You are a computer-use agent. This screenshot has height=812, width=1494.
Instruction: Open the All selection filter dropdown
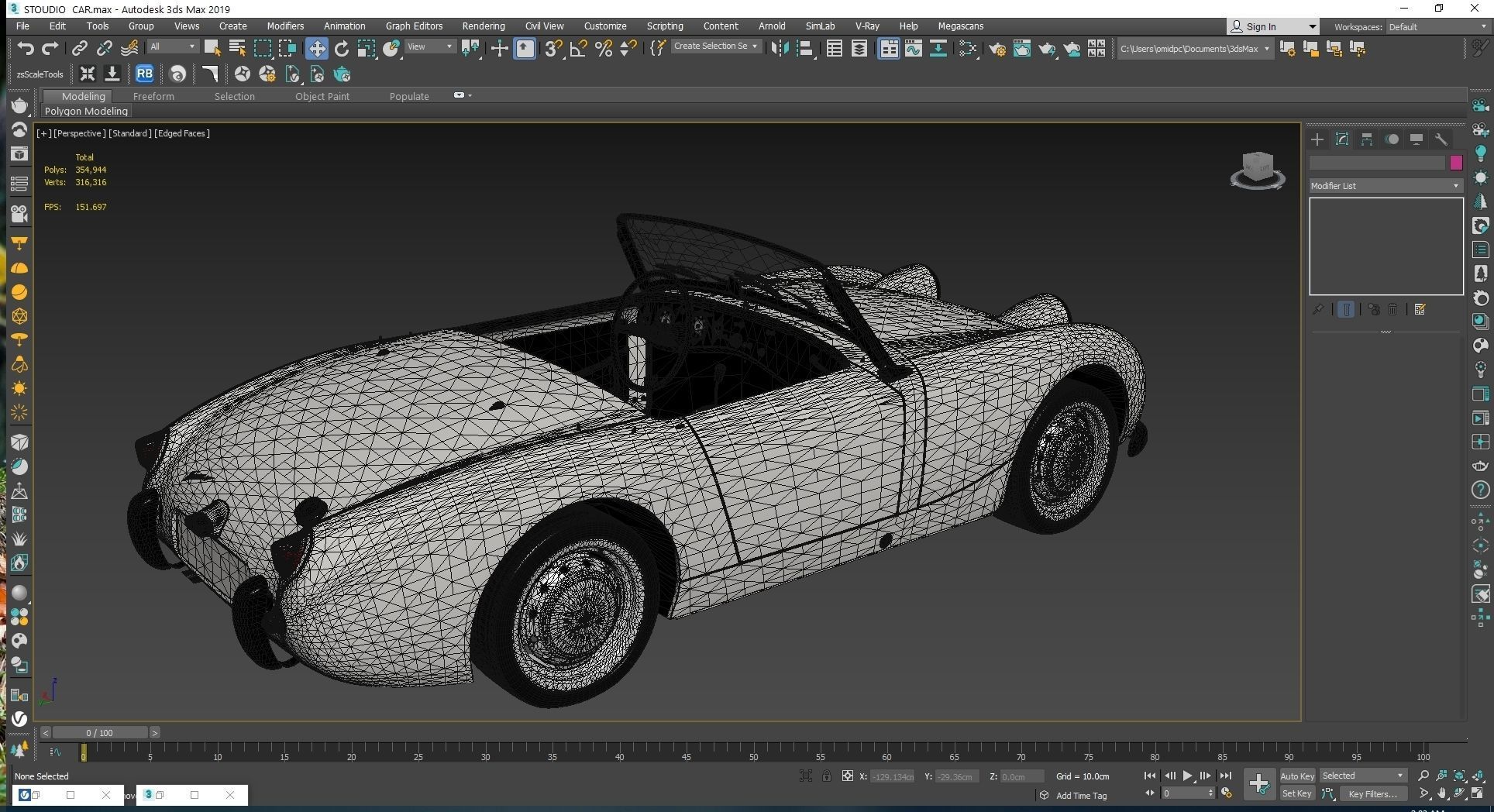[173, 46]
